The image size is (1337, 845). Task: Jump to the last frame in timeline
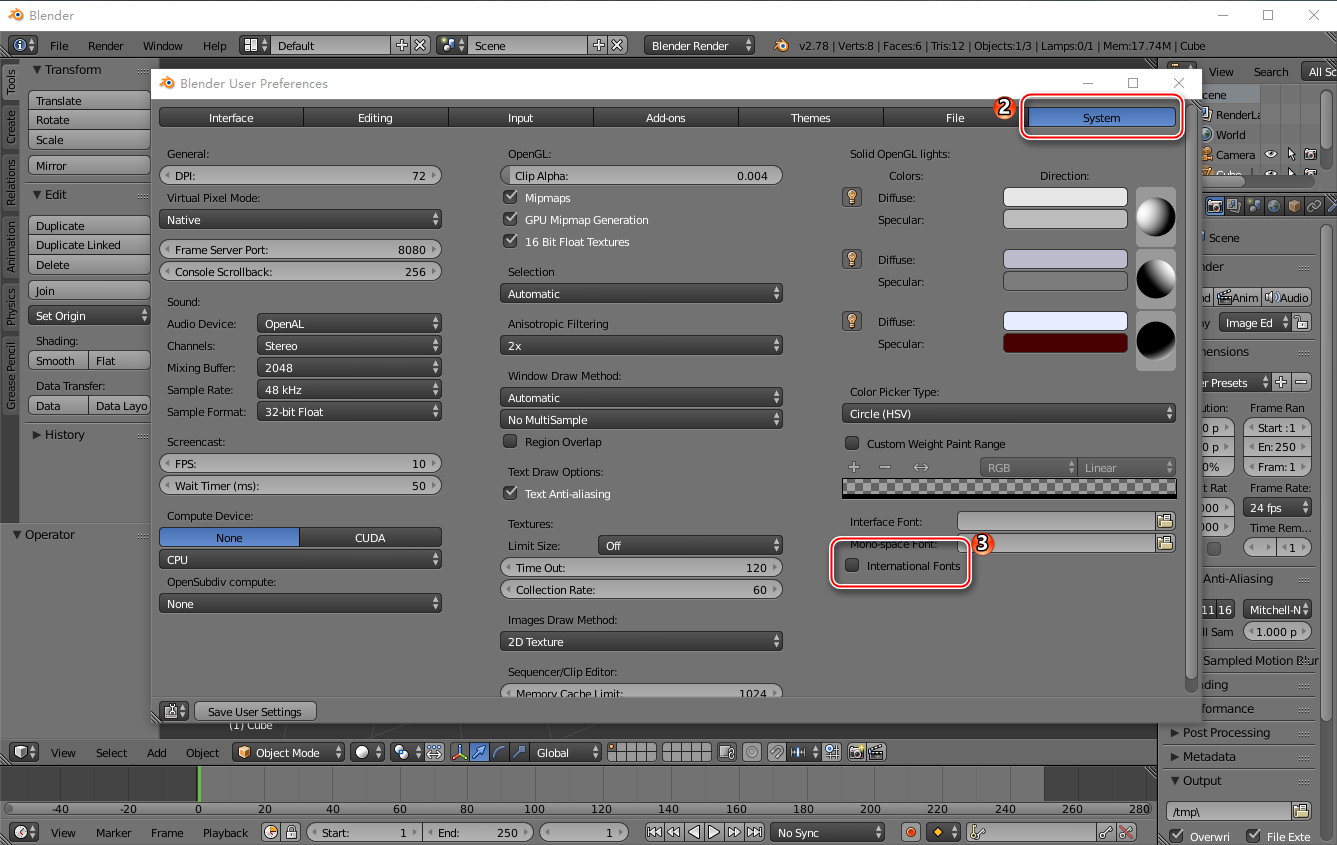click(754, 832)
